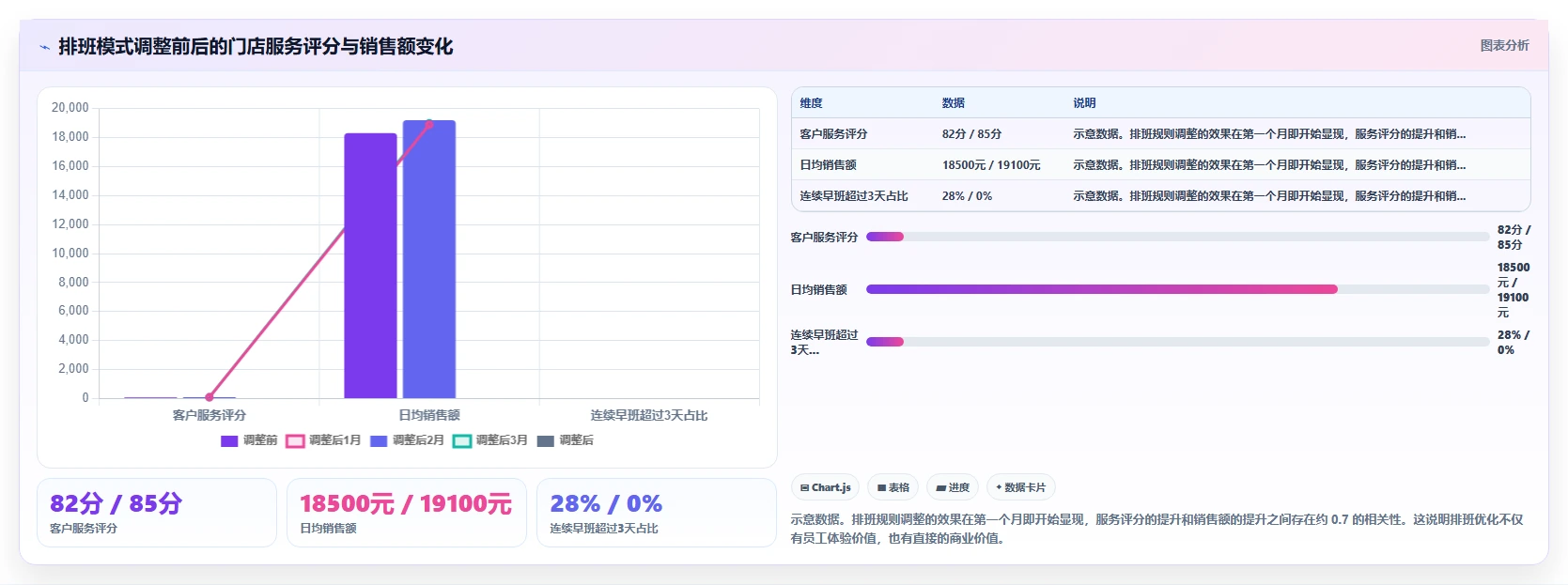The height and width of the screenshot is (585, 1568).
Task: Select the 表格 tag chip
Action: pos(893,487)
